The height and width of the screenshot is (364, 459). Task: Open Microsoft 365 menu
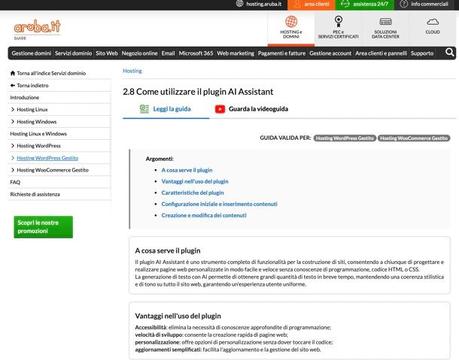pyautogui.click(x=196, y=53)
